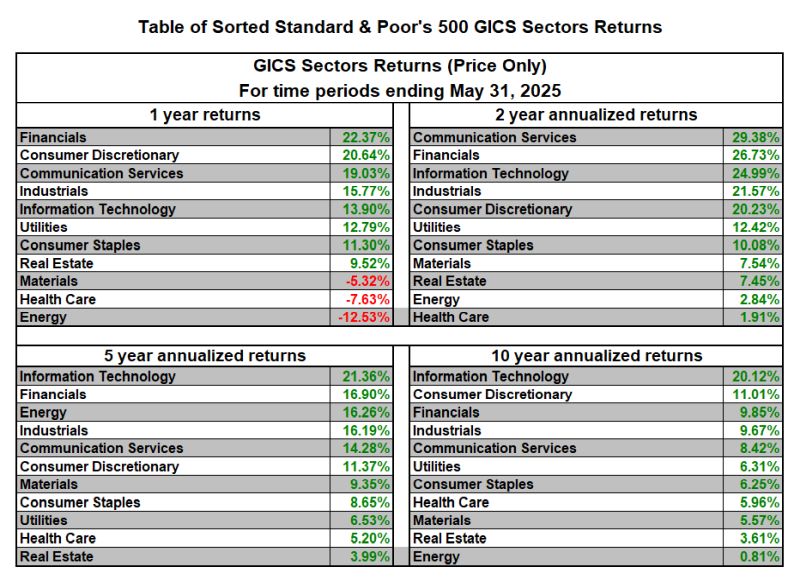Image resolution: width=800 pixels, height=585 pixels.
Task: Select the '1 year returns' header cell
Action: (205, 115)
